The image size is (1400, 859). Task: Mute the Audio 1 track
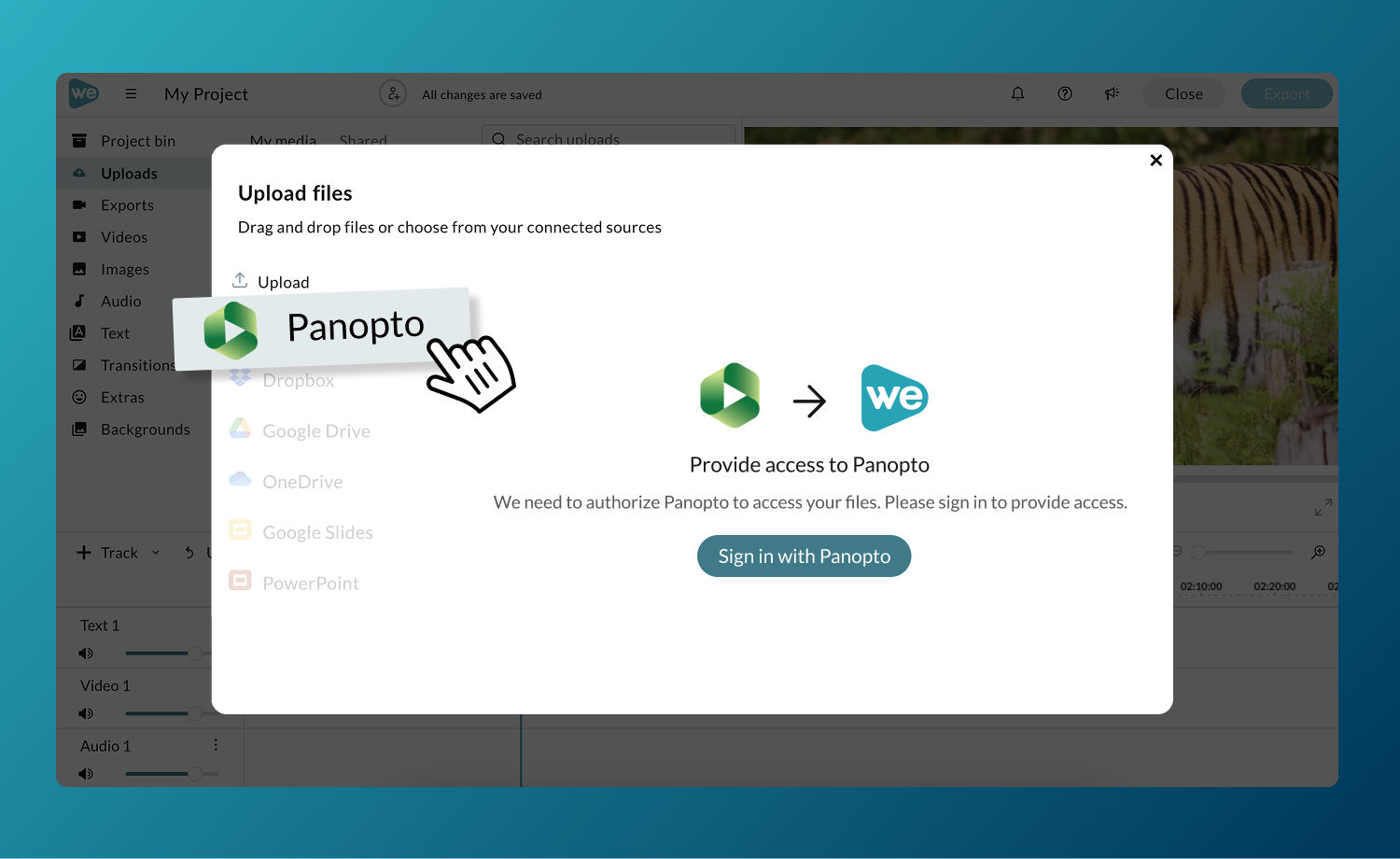(x=86, y=773)
